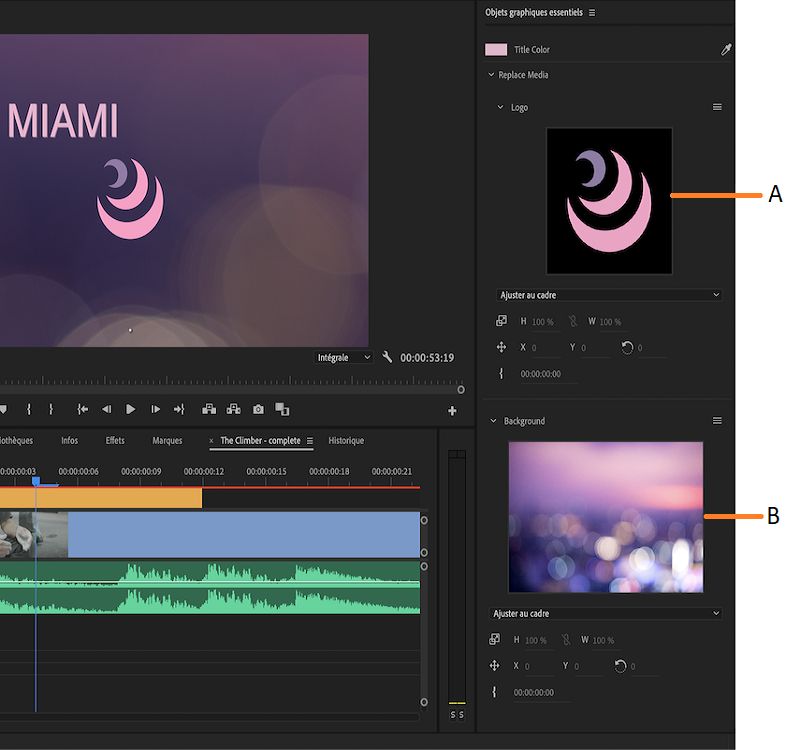Collapse the Background group
Image resolution: width=786 pixels, height=750 pixels.
point(493,421)
